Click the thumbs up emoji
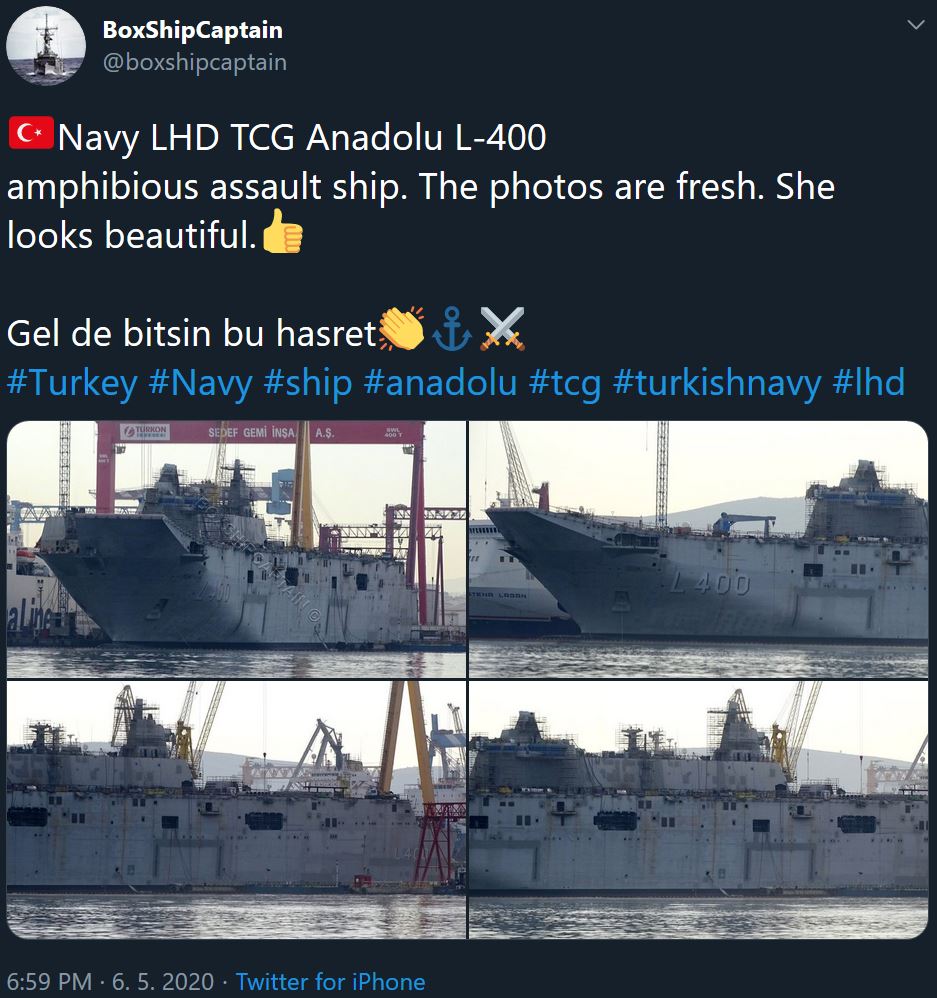 coord(282,232)
